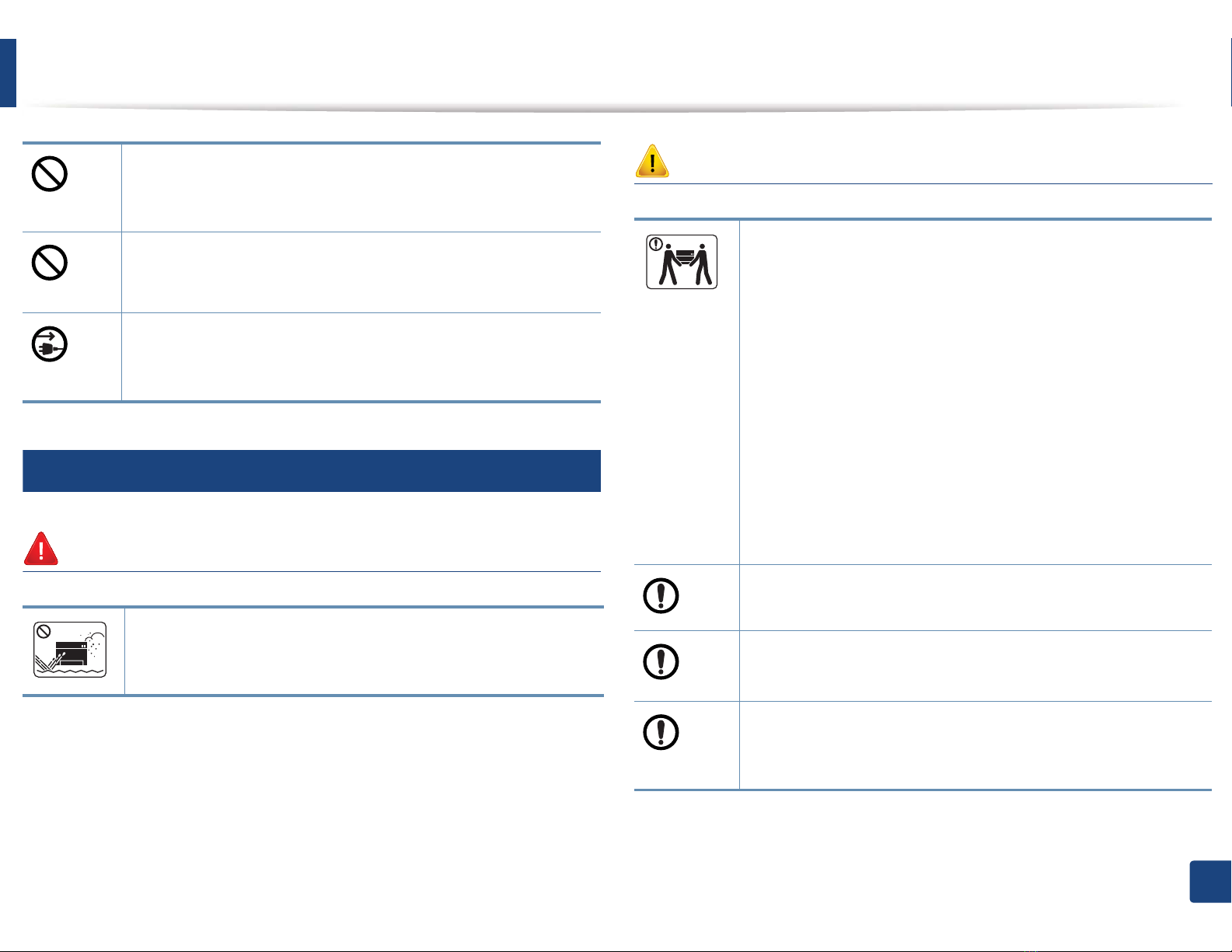Click the first prohibition circle icon at top

click(49, 174)
